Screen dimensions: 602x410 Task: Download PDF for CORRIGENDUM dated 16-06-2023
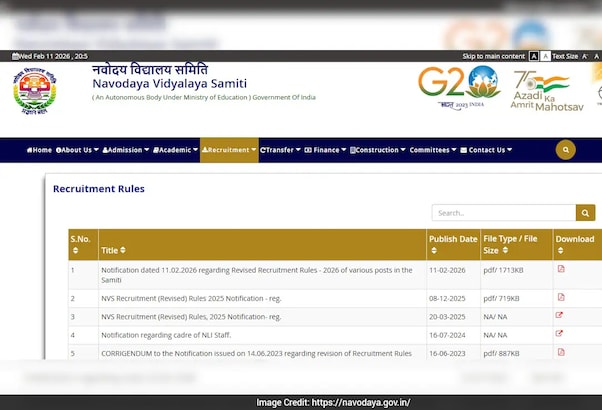[x=561, y=352]
